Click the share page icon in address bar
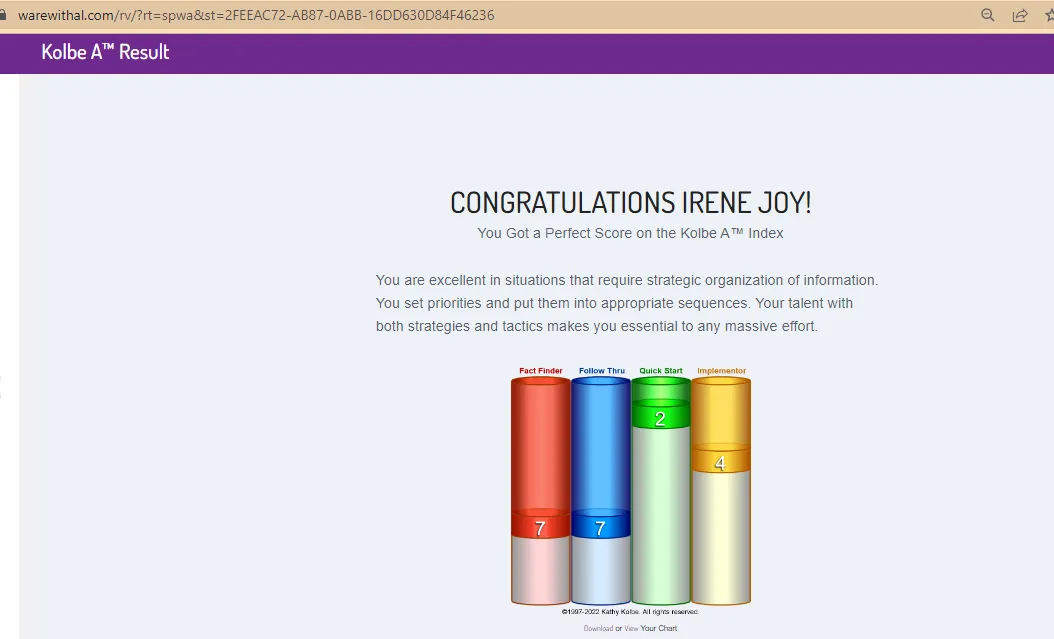Viewport: 1054px width, 639px height. point(1020,15)
